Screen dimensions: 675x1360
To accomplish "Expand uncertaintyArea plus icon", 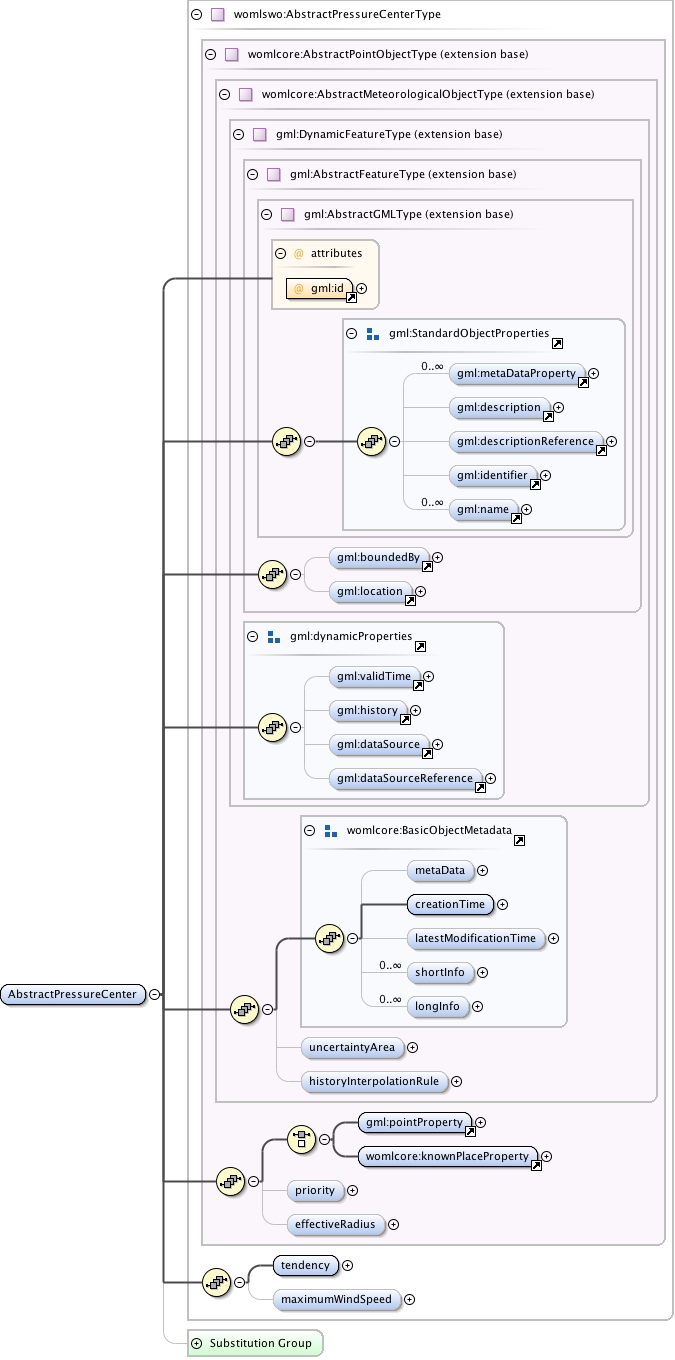I will click(413, 1048).
